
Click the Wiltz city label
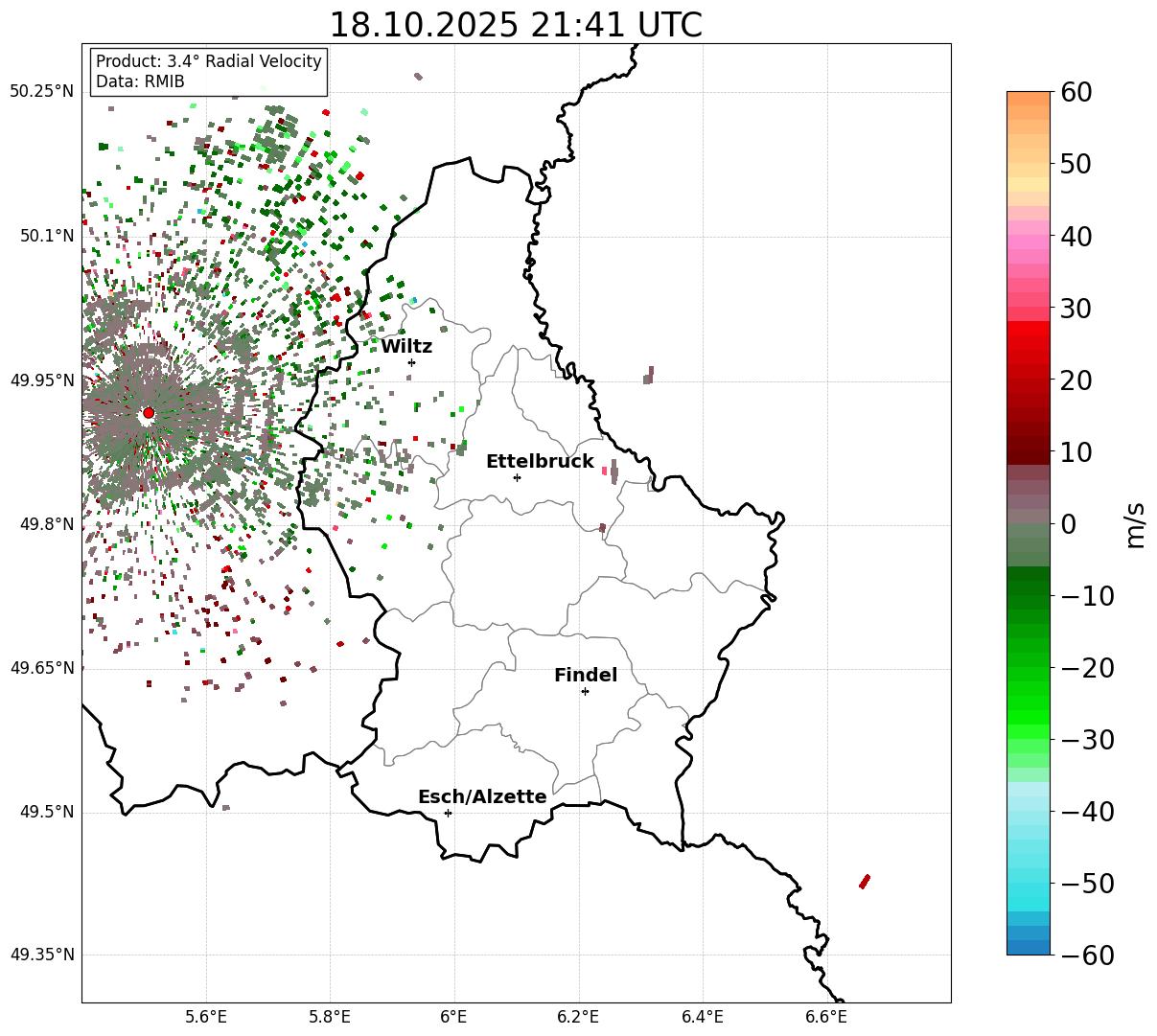pyautogui.click(x=406, y=347)
